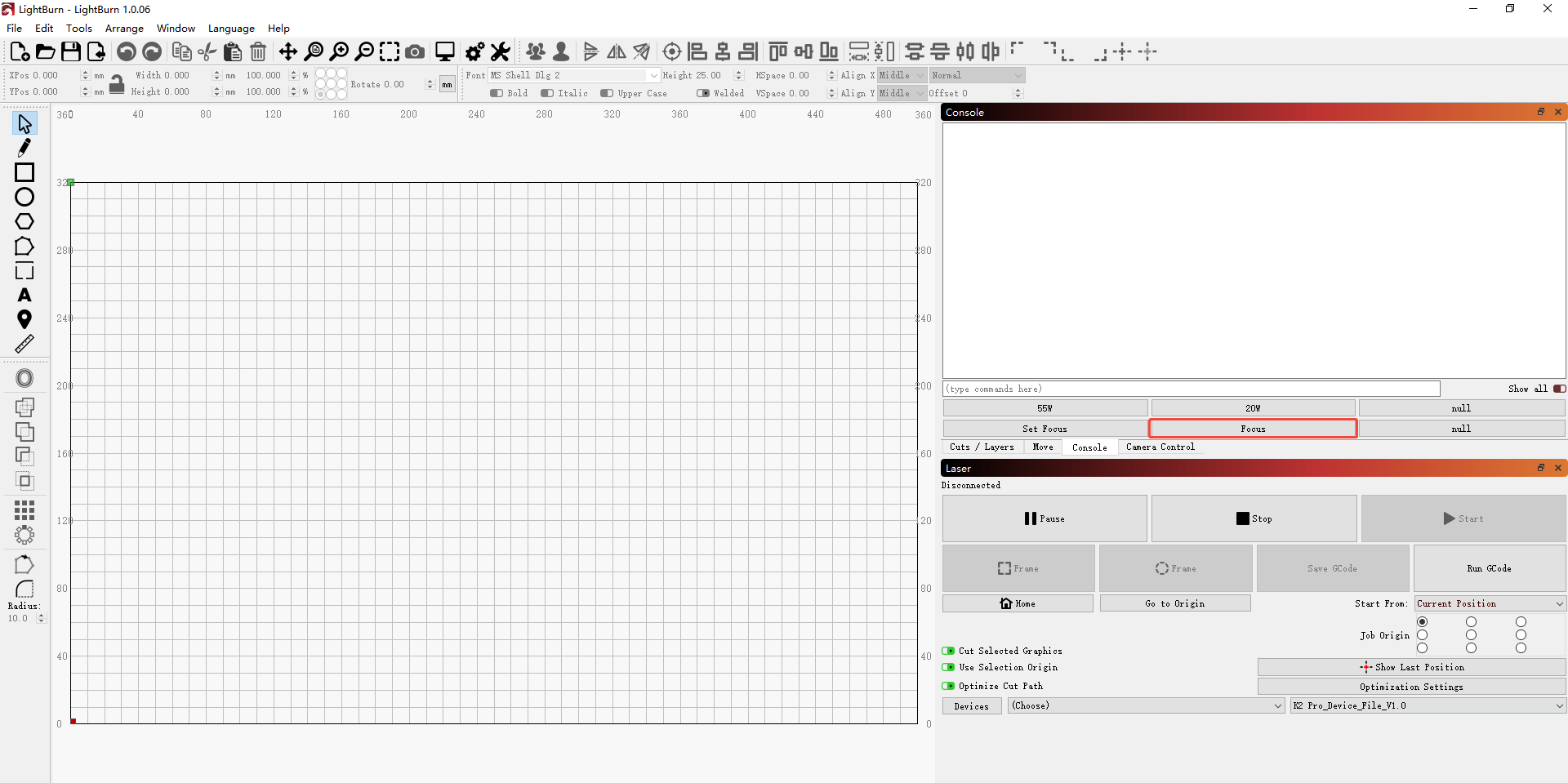Open the Grid Array tool
The image size is (1568, 783).
click(24, 510)
